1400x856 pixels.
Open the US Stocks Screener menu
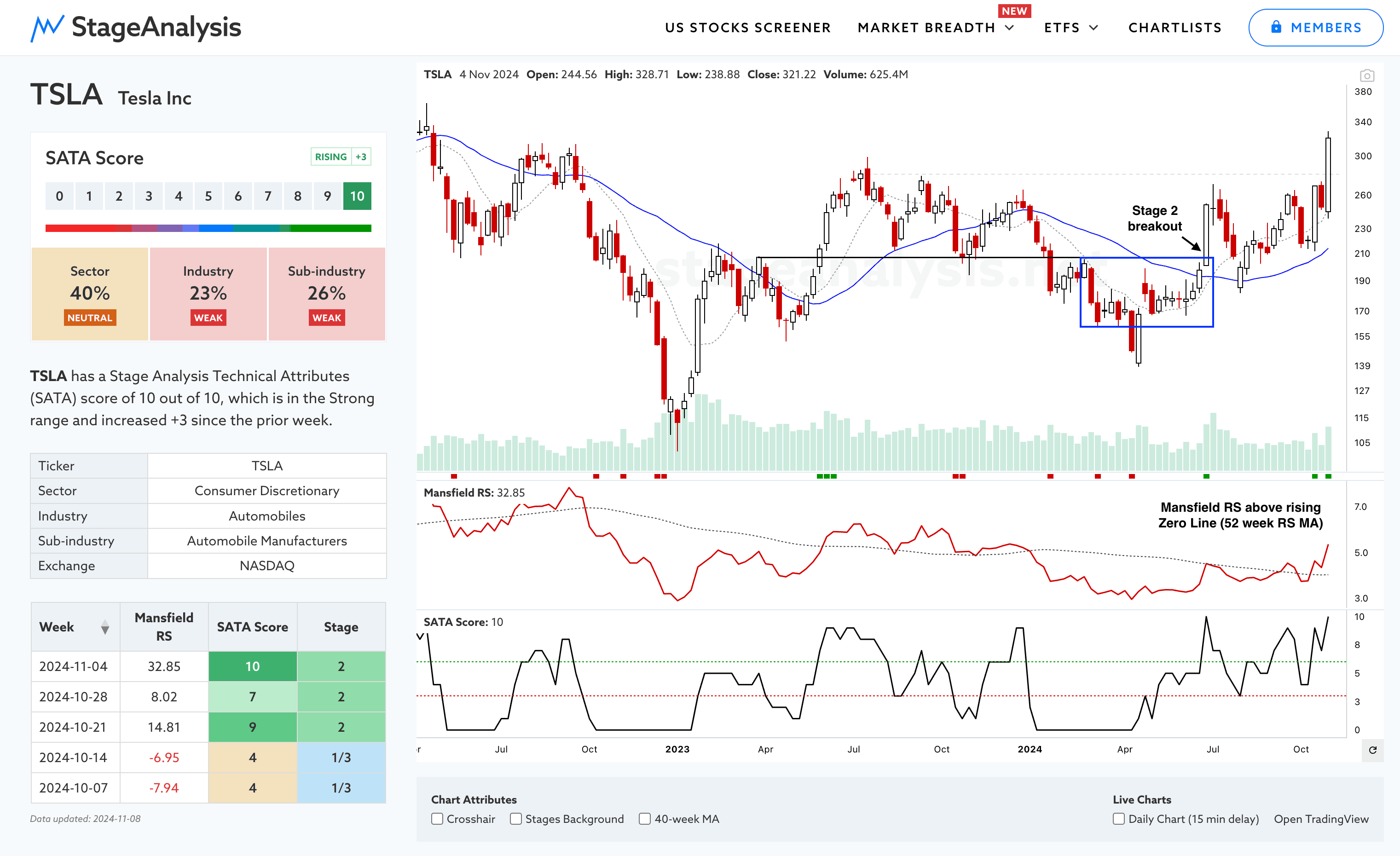[x=748, y=27]
